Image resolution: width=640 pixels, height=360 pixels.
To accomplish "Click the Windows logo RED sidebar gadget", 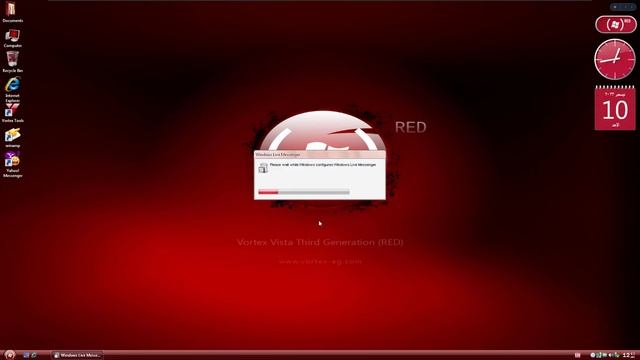I will click(x=616, y=24).
